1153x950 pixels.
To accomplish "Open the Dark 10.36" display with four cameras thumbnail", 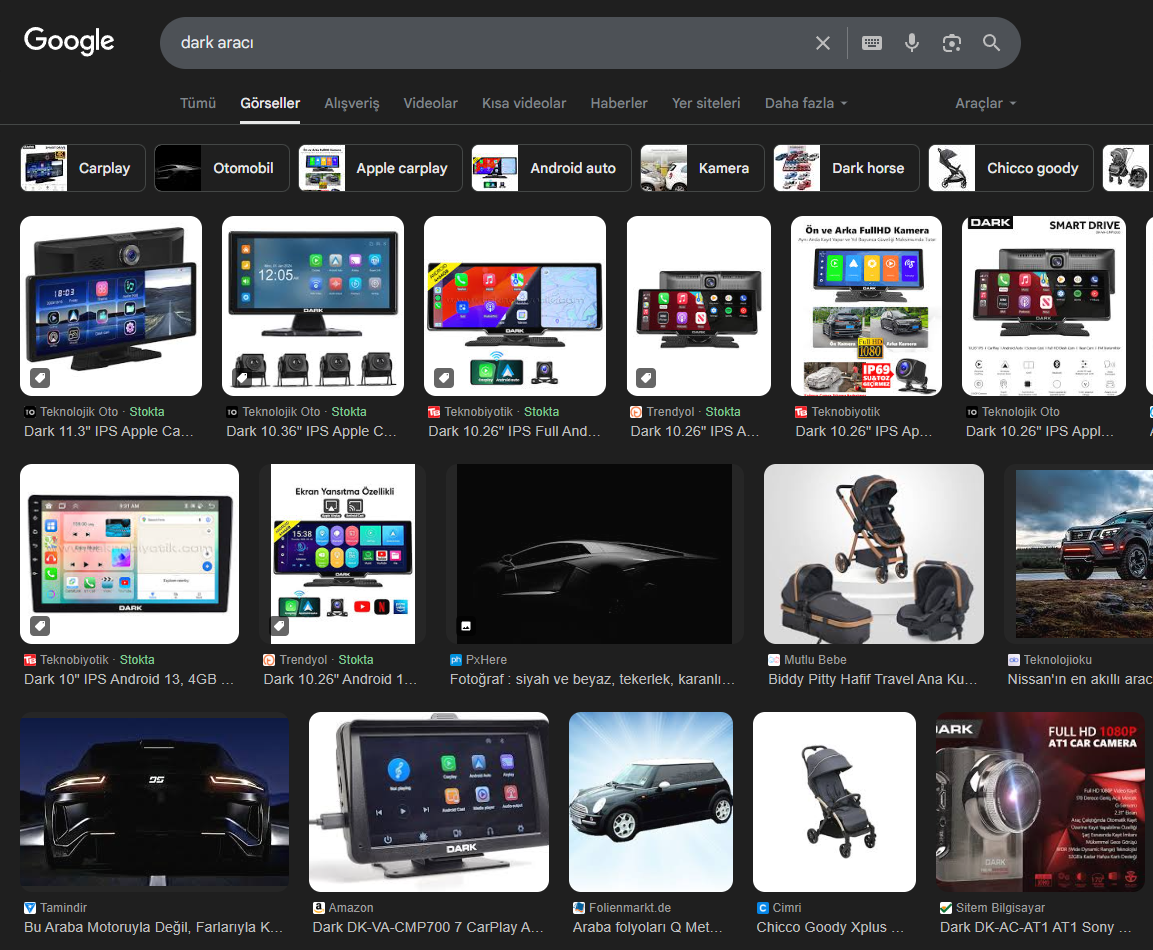I will 313,306.
